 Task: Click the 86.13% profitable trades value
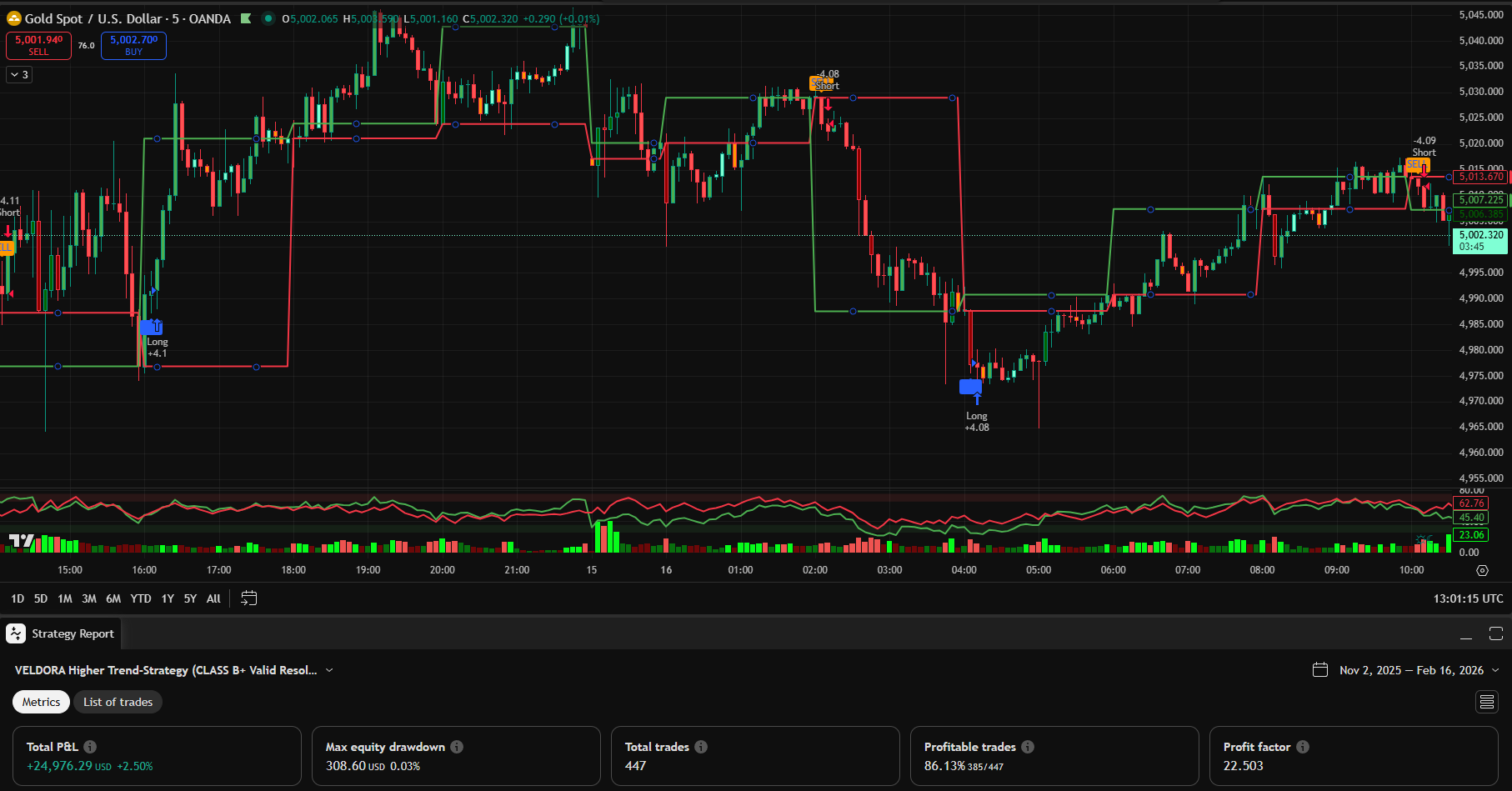point(944,766)
